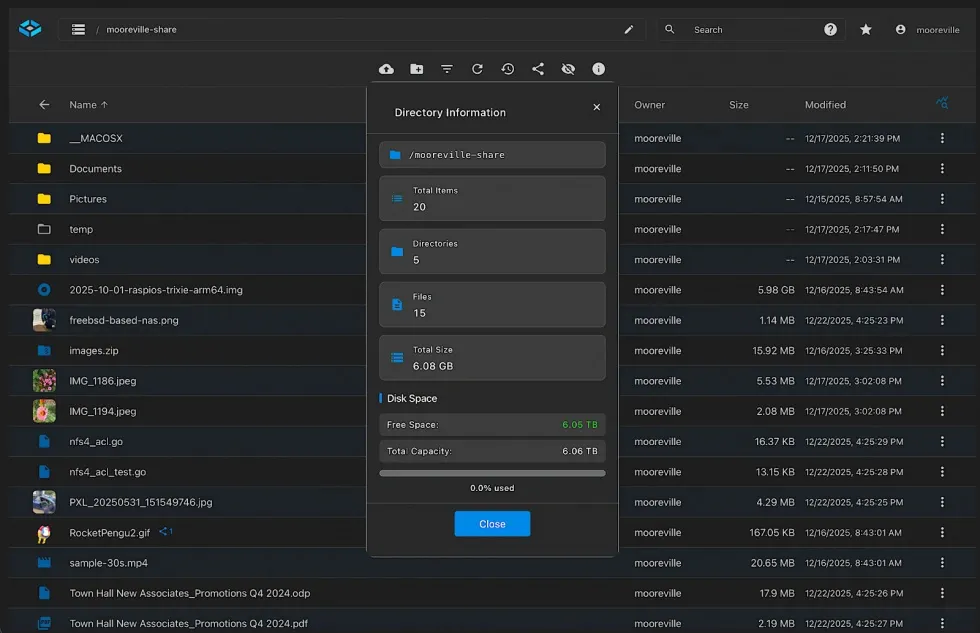Navigate up using the back arrow
Screen dimensions: 980x633
[x=44, y=104]
